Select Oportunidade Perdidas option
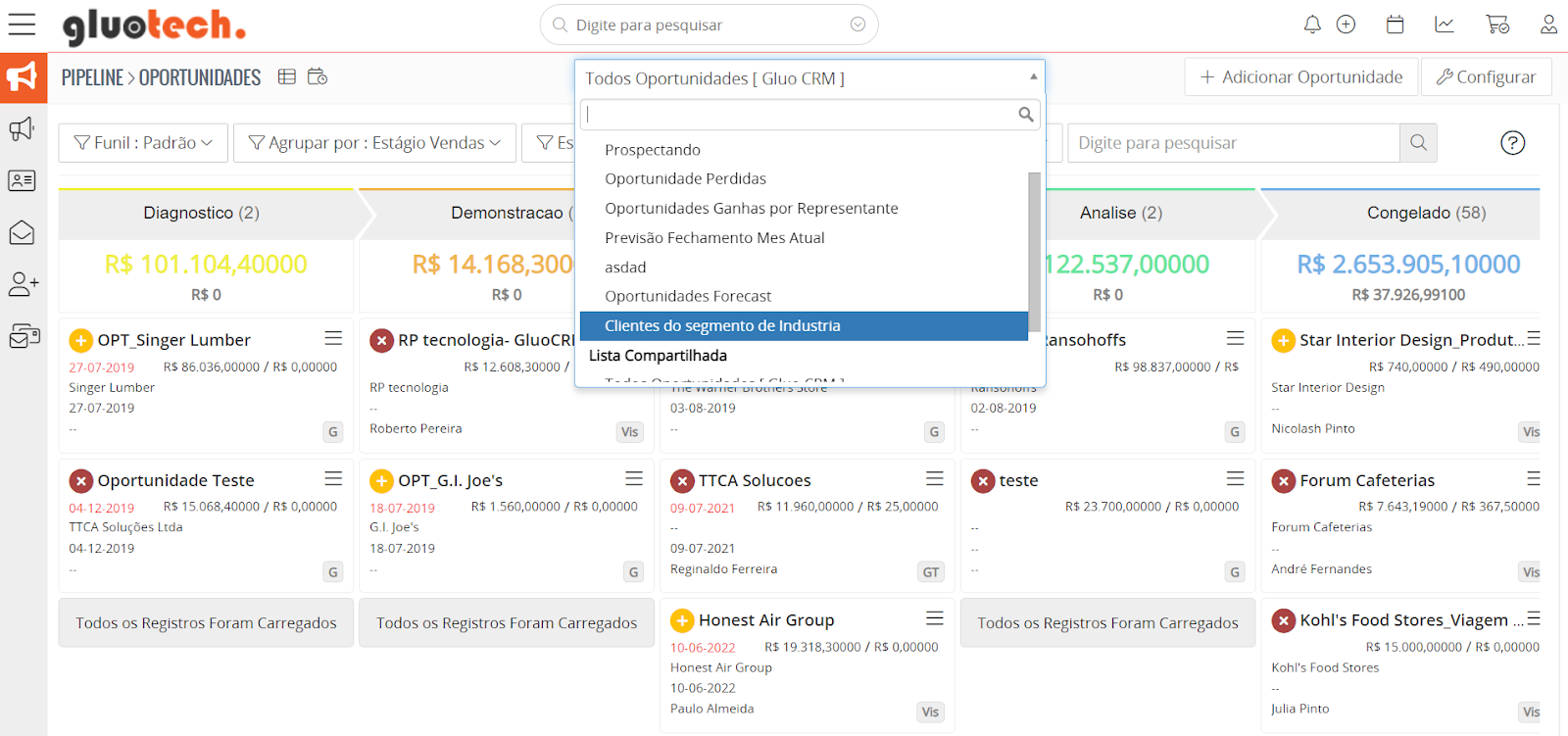 click(804, 179)
